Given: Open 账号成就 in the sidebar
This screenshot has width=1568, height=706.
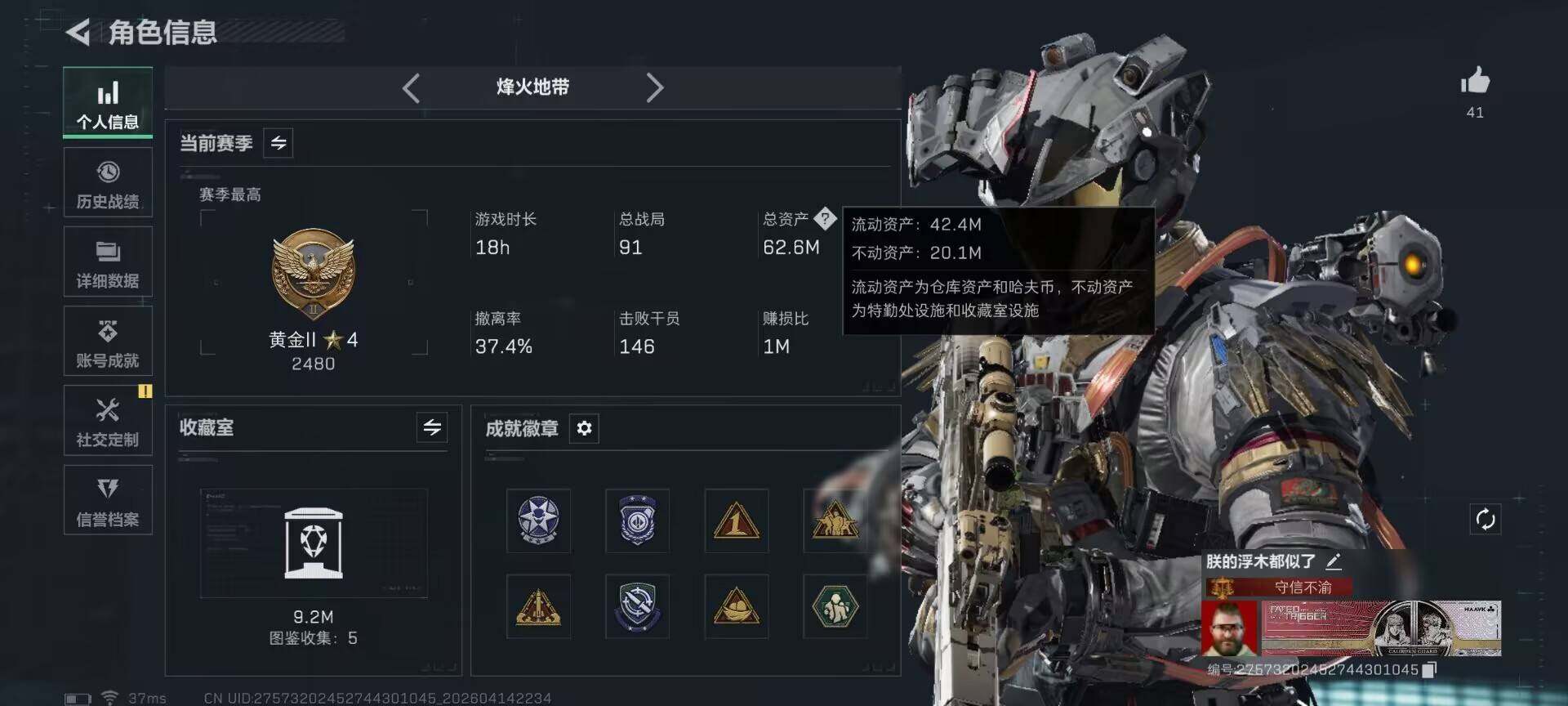Looking at the screenshot, I should pyautogui.click(x=108, y=342).
